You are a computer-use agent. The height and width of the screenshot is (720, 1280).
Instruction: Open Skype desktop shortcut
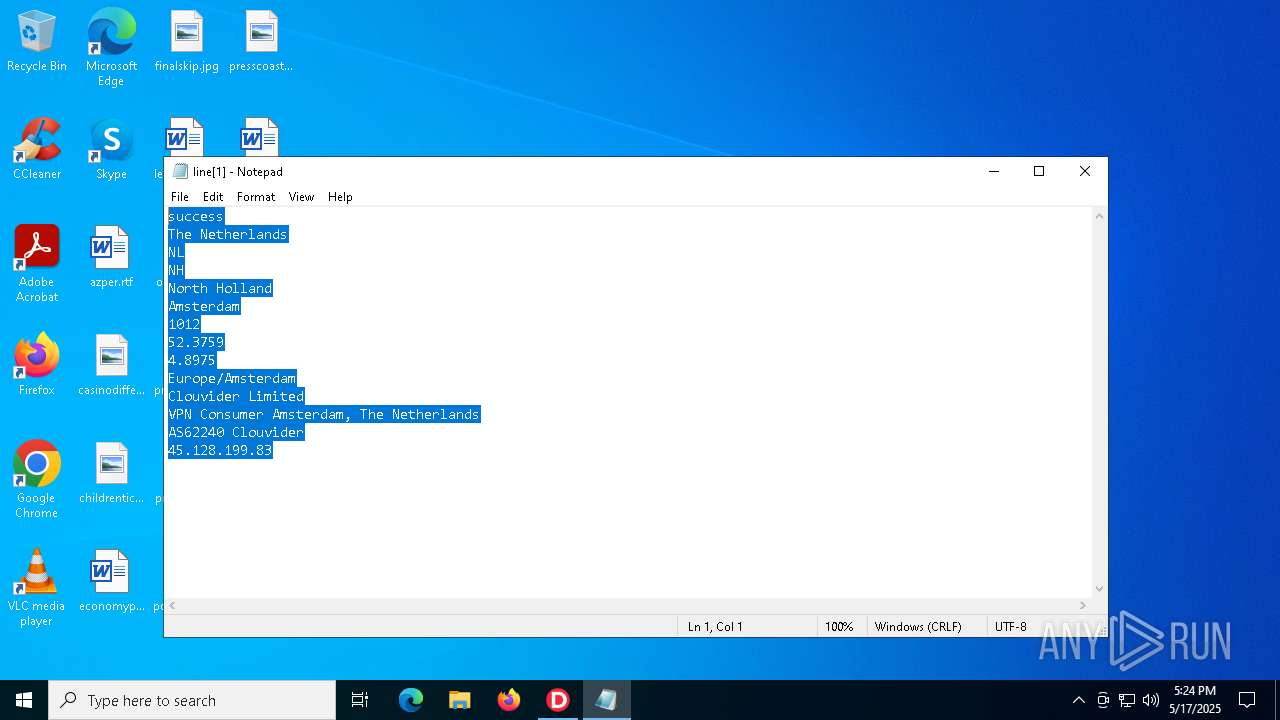point(111,150)
